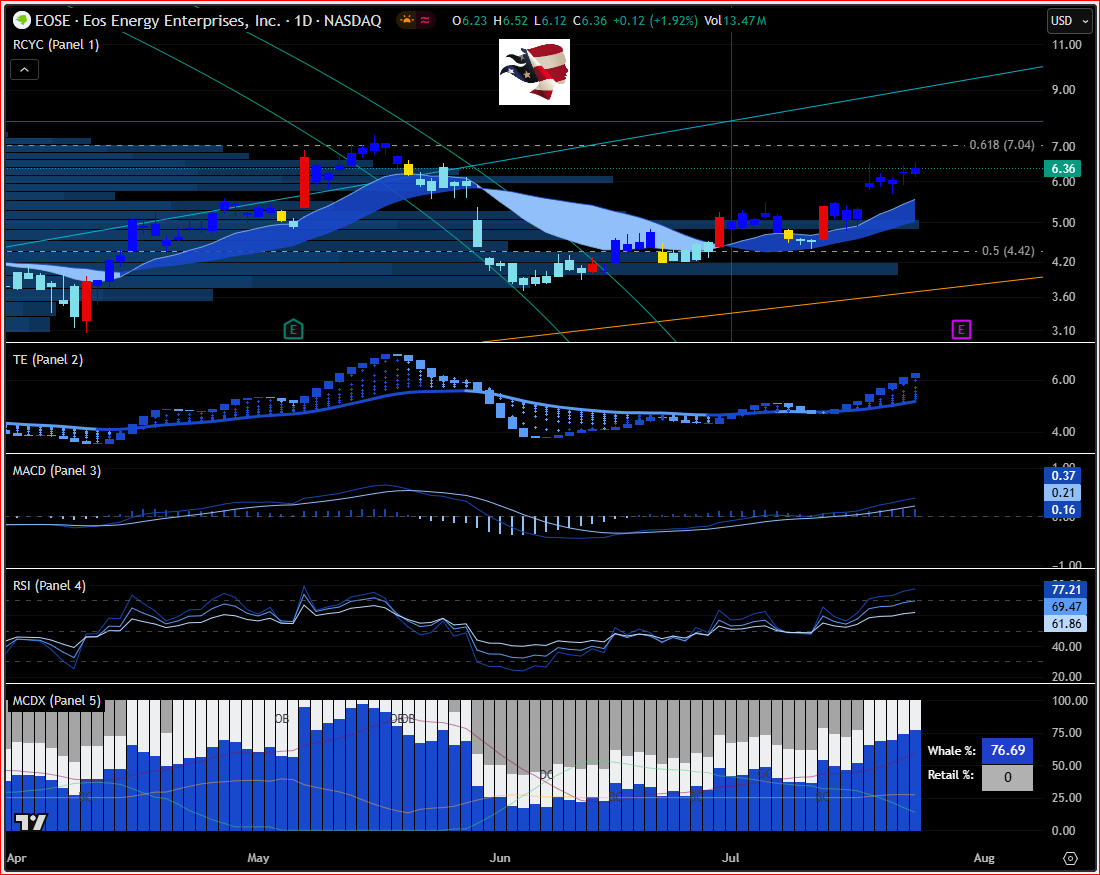This screenshot has width=1100, height=875.
Task: Click the Apr label on time axis
Action: 17,857
